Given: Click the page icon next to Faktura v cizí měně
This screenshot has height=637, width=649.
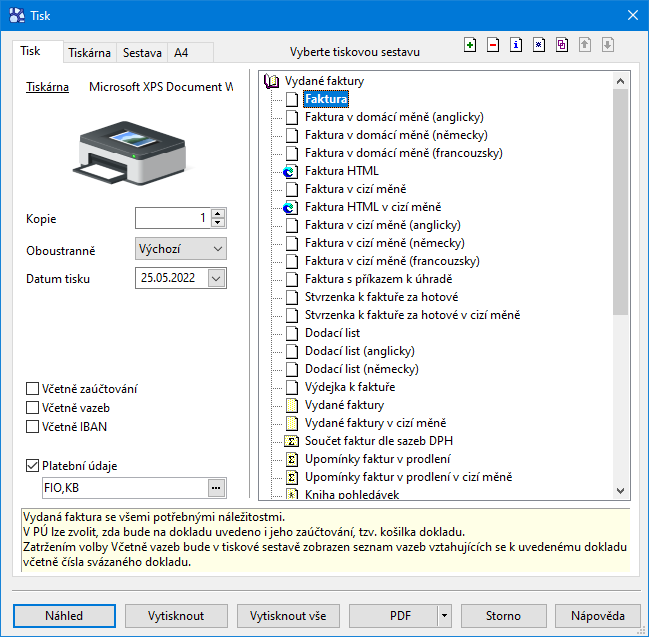Looking at the screenshot, I should pyautogui.click(x=292, y=190).
